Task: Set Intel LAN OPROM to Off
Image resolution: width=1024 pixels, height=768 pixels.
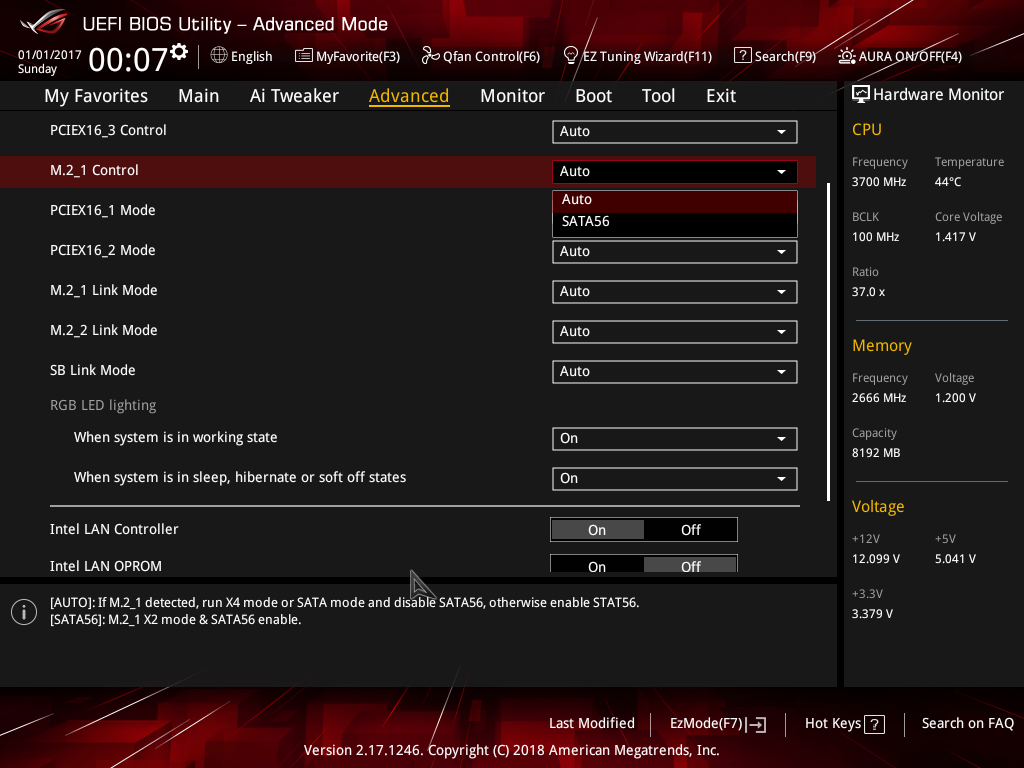Action: tap(690, 565)
